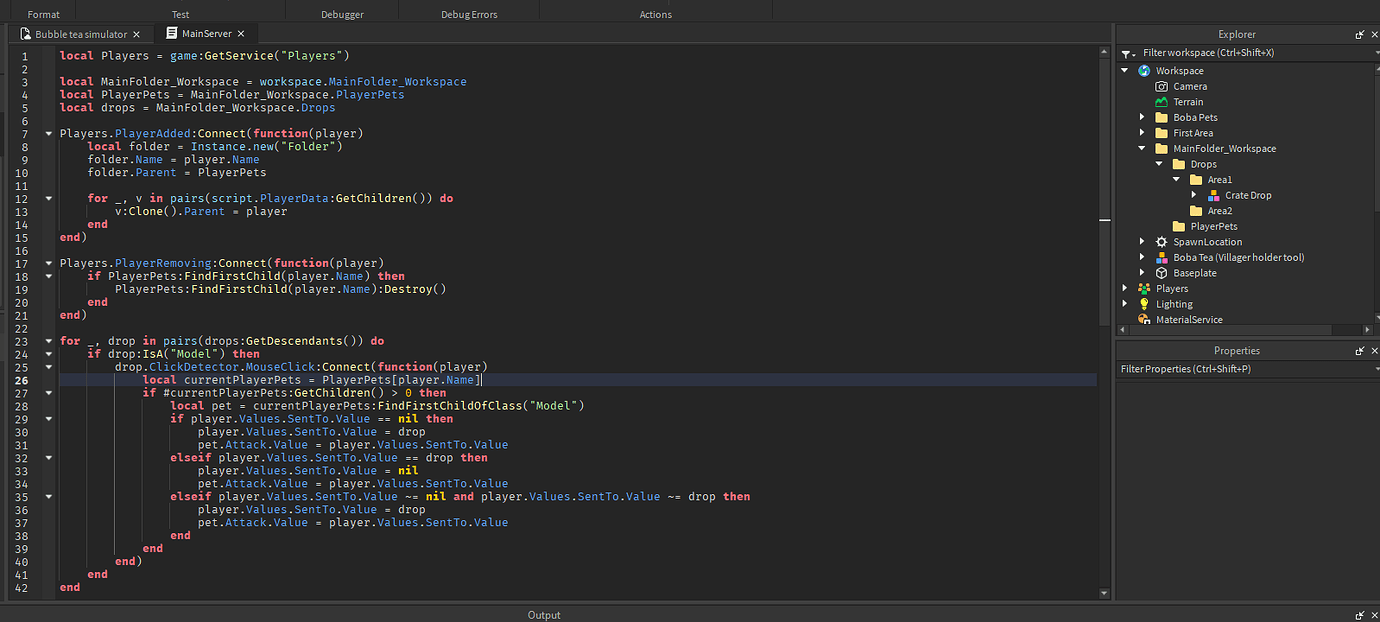
Task: Fold the PlayerAdded function at line 7
Action: (x=48, y=133)
